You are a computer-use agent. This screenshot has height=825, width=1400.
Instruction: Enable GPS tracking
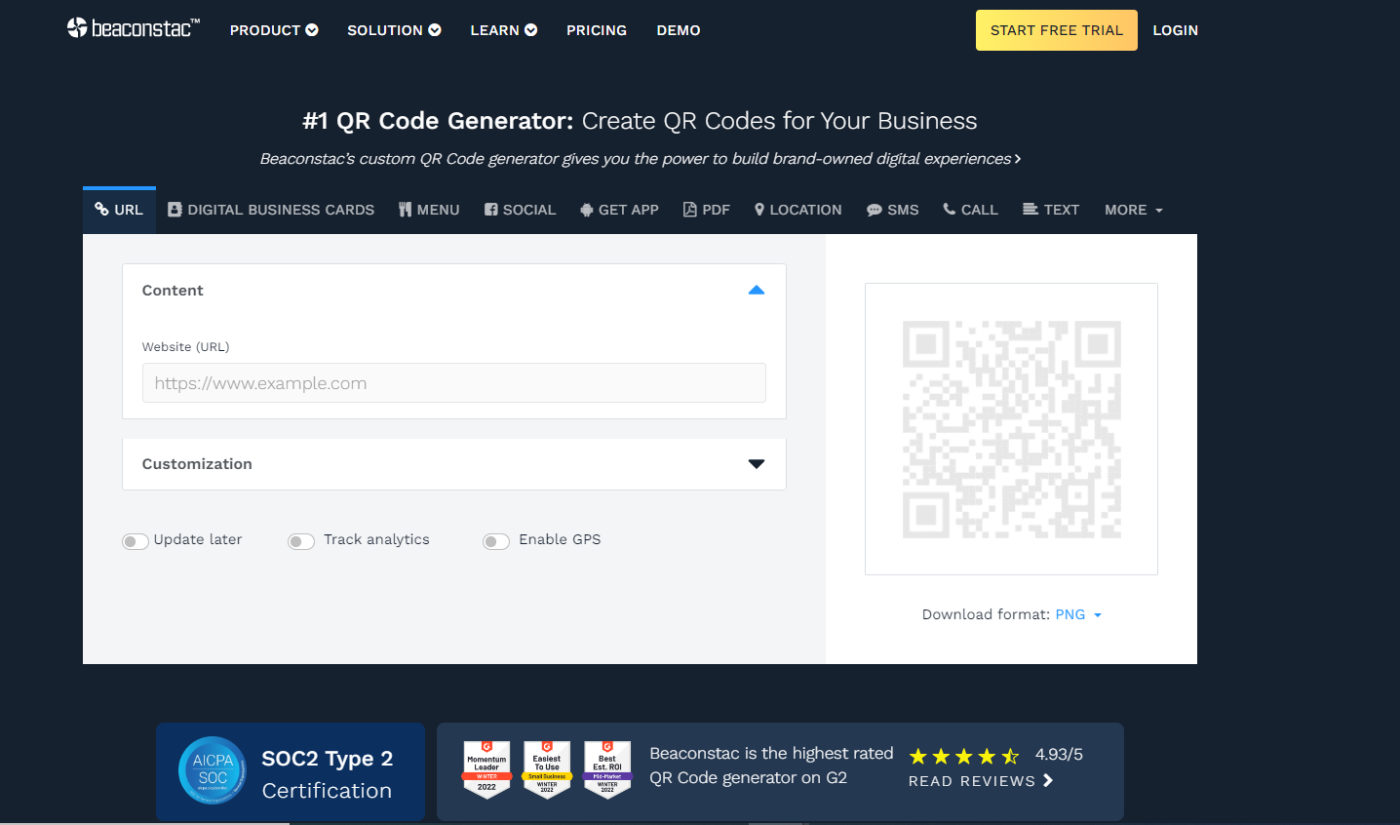[x=496, y=540]
